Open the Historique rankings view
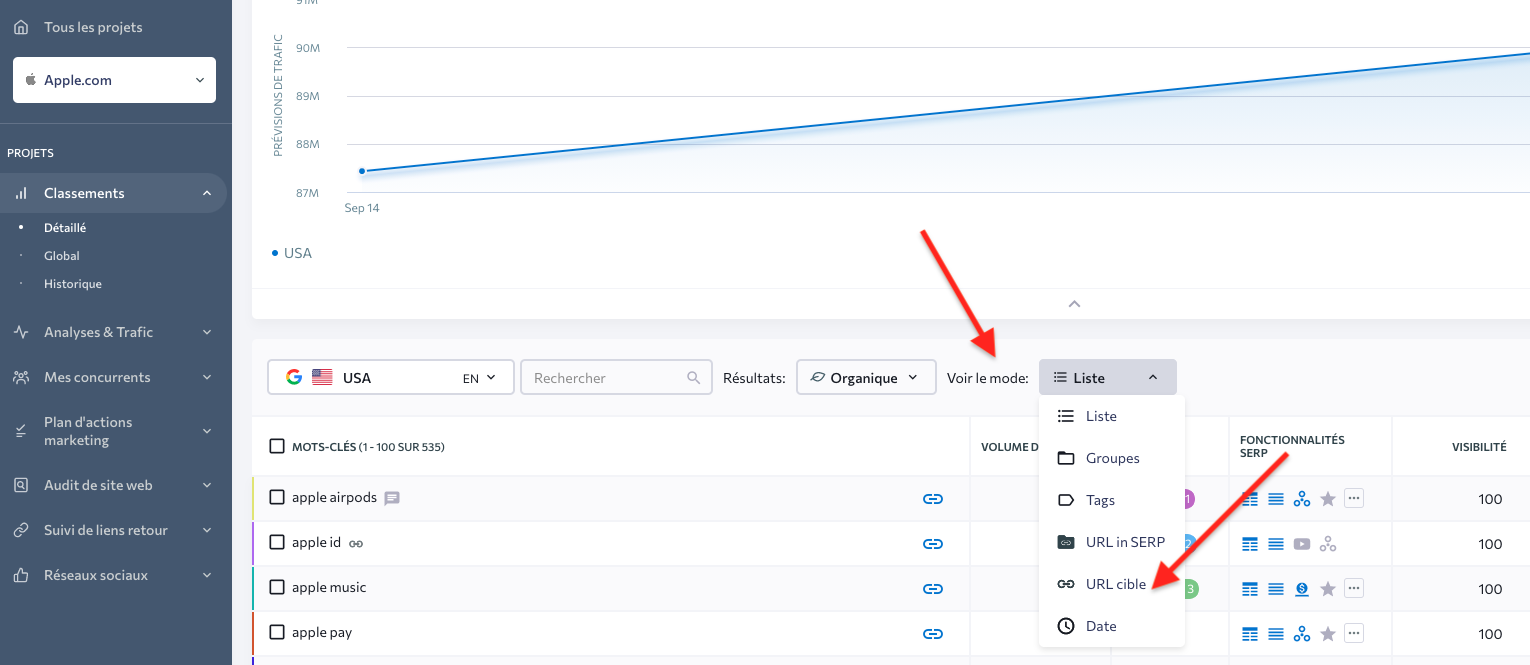This screenshot has height=665, width=1530. pos(73,284)
